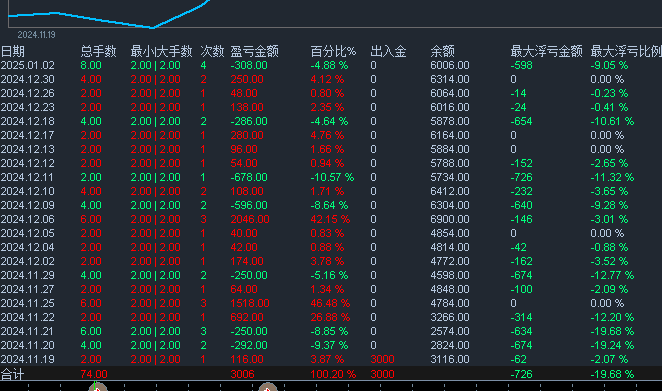This screenshot has width=662, height=391.
Task: Click the percentage cell 46.48 %
Action: pyautogui.click(x=330, y=303)
